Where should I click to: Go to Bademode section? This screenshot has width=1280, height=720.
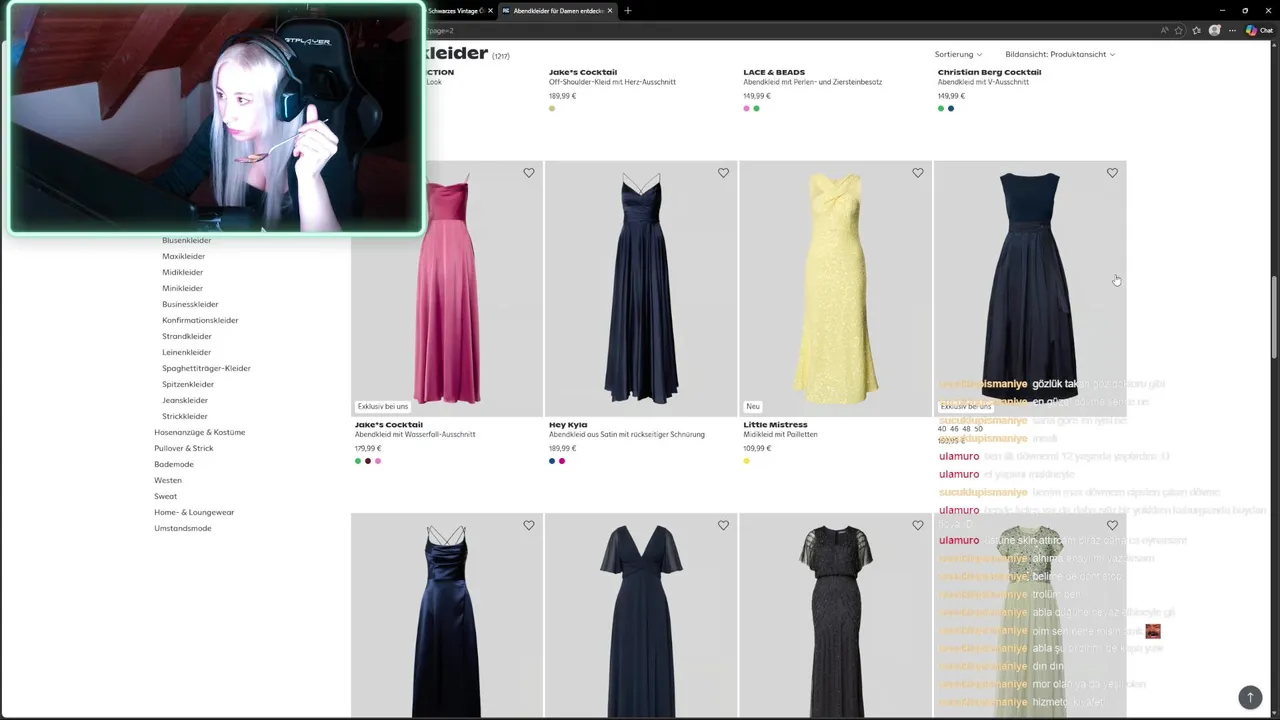tap(174, 464)
